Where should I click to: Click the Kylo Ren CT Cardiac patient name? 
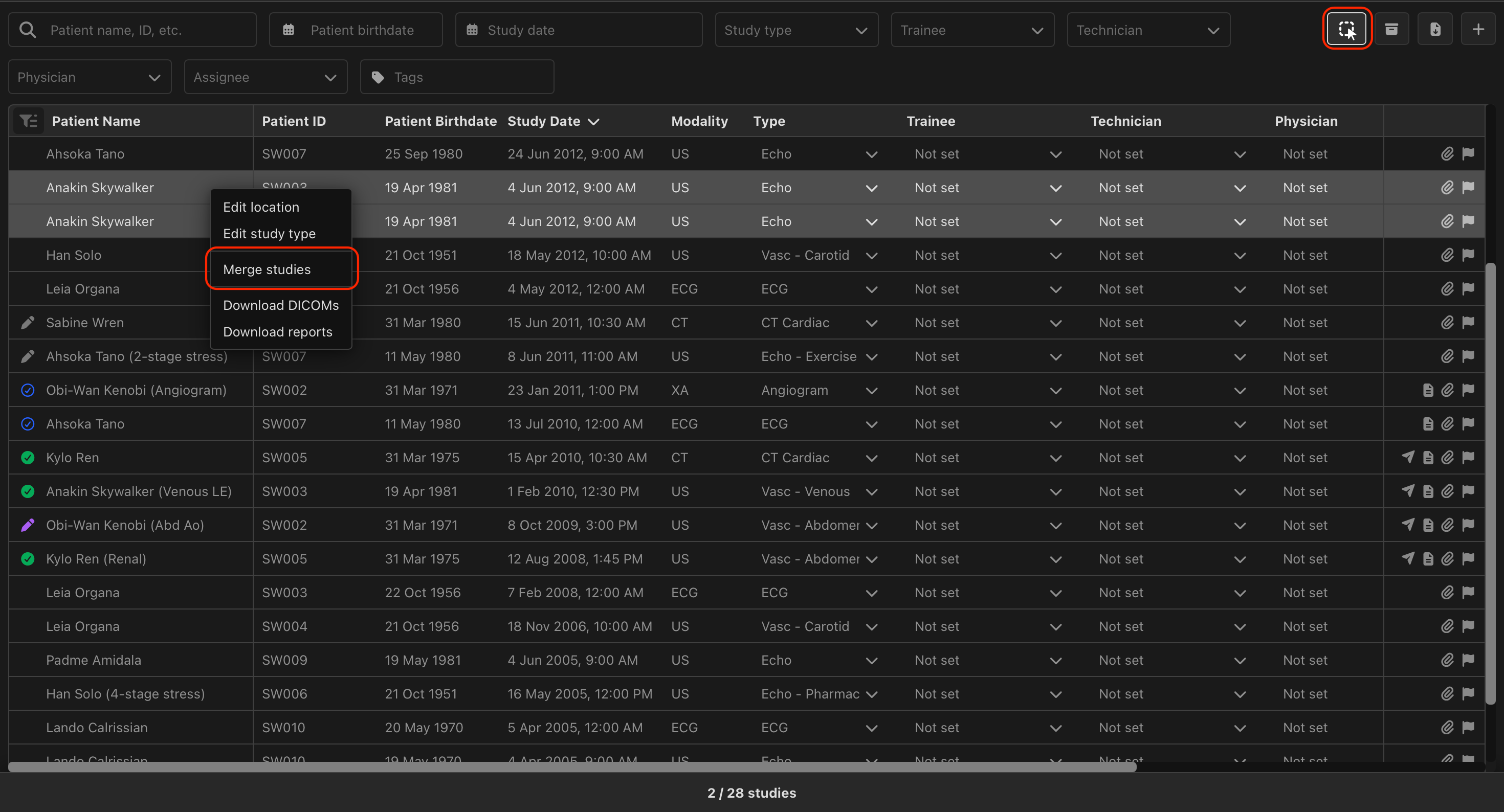[73, 457]
